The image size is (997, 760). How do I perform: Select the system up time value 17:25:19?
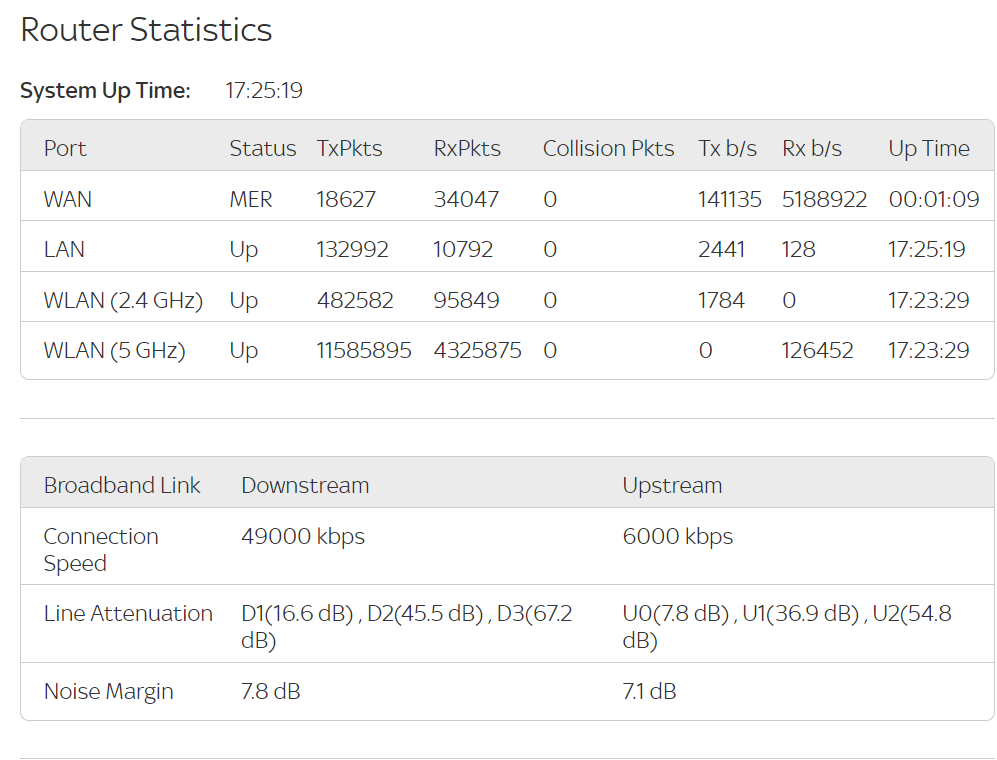[x=264, y=91]
